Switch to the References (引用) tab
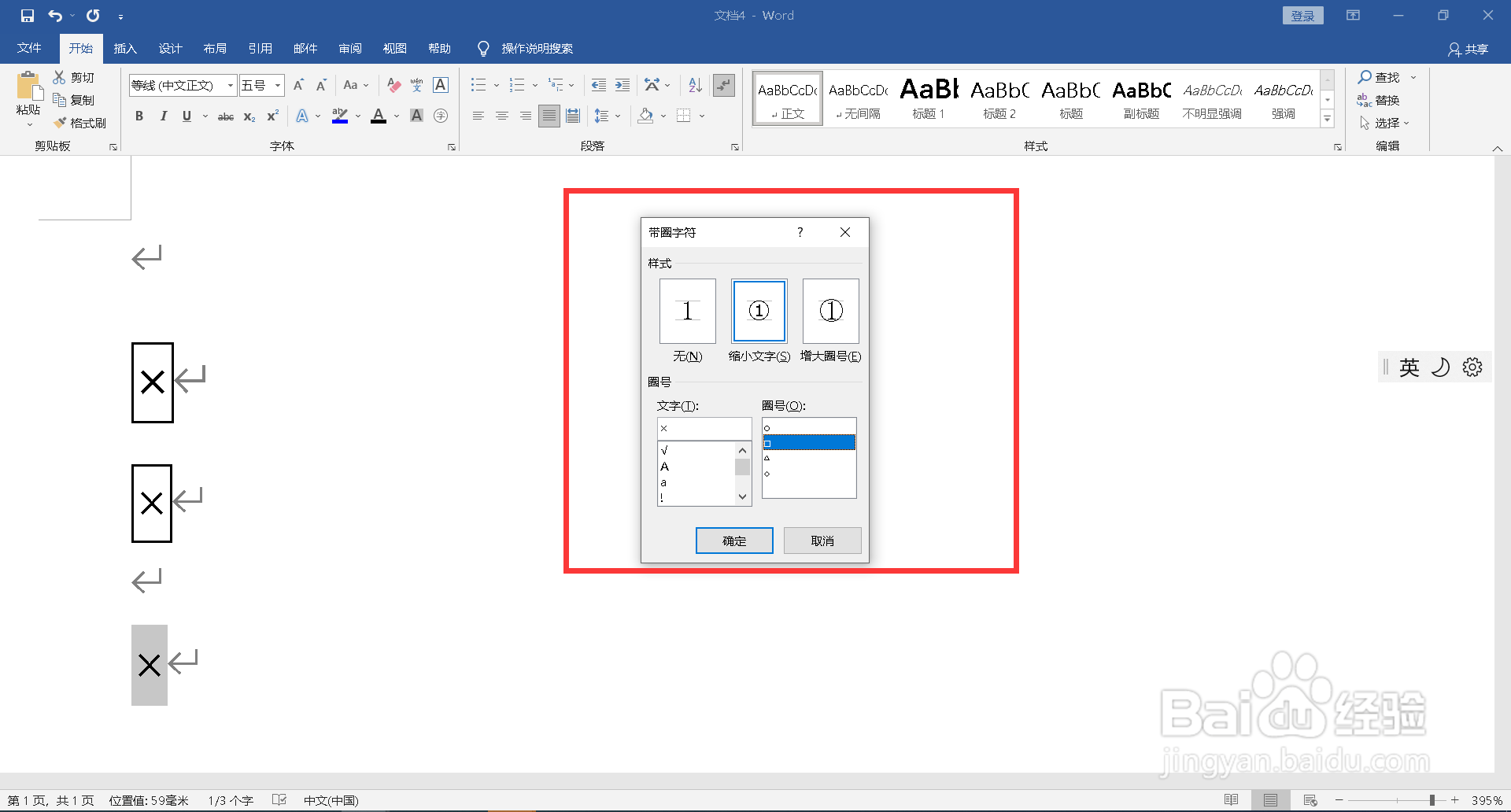1511x812 pixels. click(x=260, y=48)
